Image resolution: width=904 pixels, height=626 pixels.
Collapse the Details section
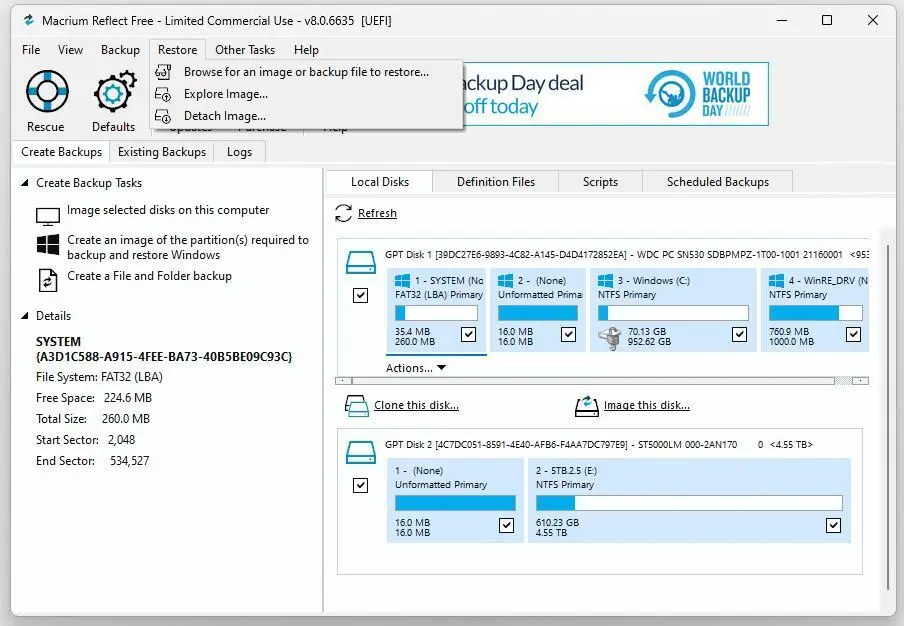25,316
